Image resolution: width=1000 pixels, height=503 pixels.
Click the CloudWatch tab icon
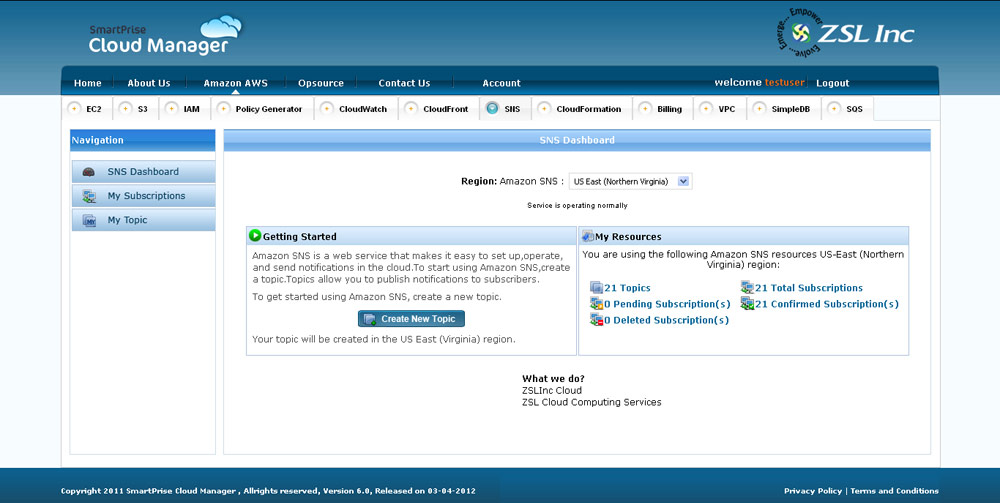point(327,109)
